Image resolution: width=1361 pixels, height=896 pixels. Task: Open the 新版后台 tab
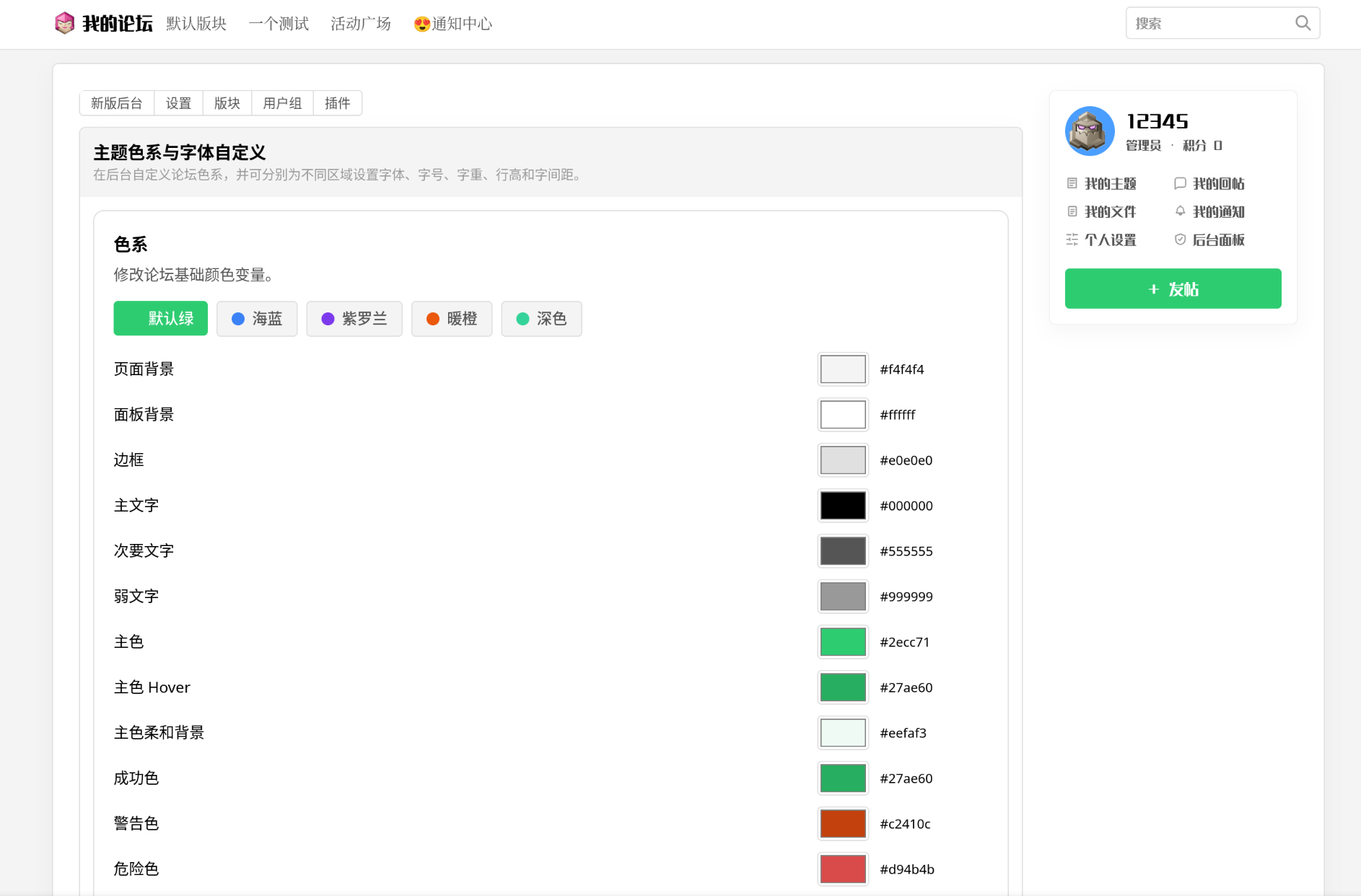tap(117, 103)
